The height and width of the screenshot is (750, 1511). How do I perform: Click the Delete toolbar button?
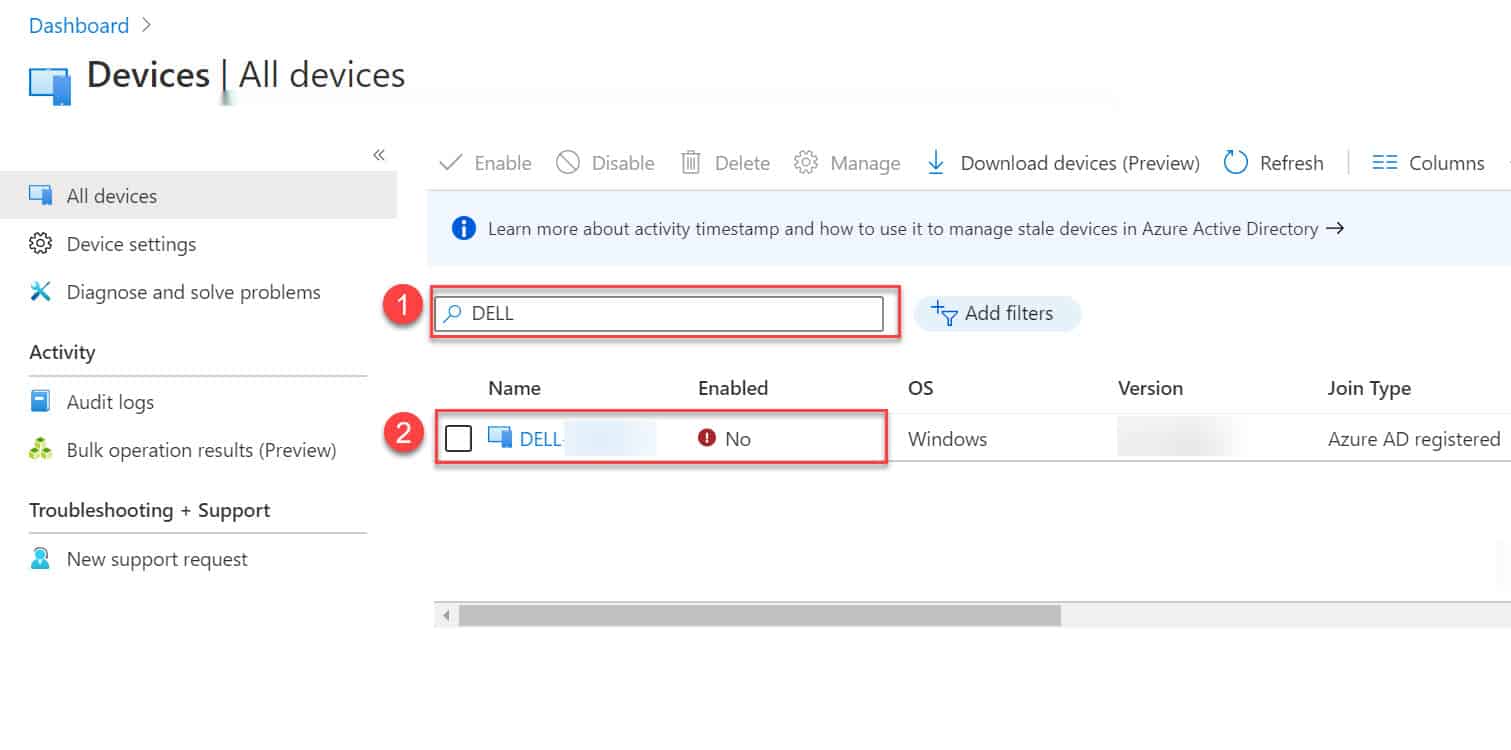pyautogui.click(x=725, y=163)
